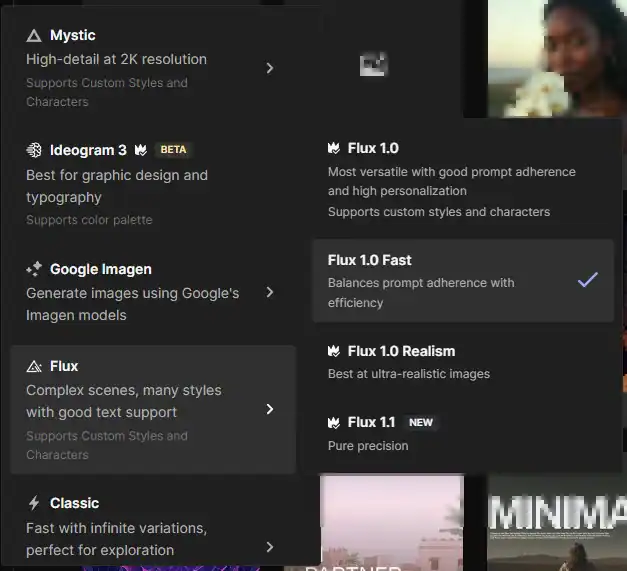This screenshot has width=627, height=571.
Task: Click the premium crown next to Ideogram 3
Action: 141,150
